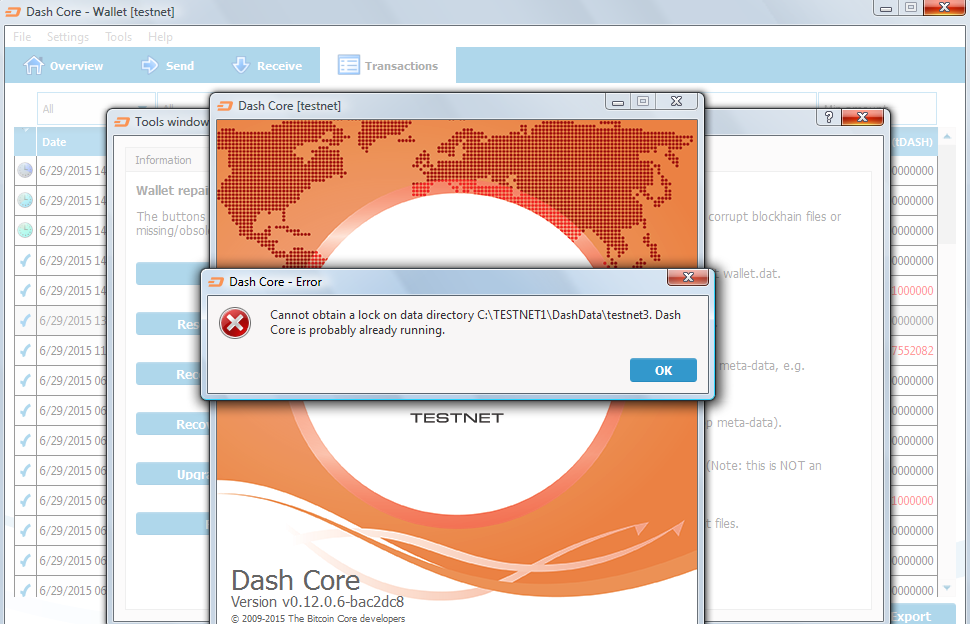Viewport: 970px width, 624px height.
Task: Select the Transactions tab
Action: click(x=388, y=66)
